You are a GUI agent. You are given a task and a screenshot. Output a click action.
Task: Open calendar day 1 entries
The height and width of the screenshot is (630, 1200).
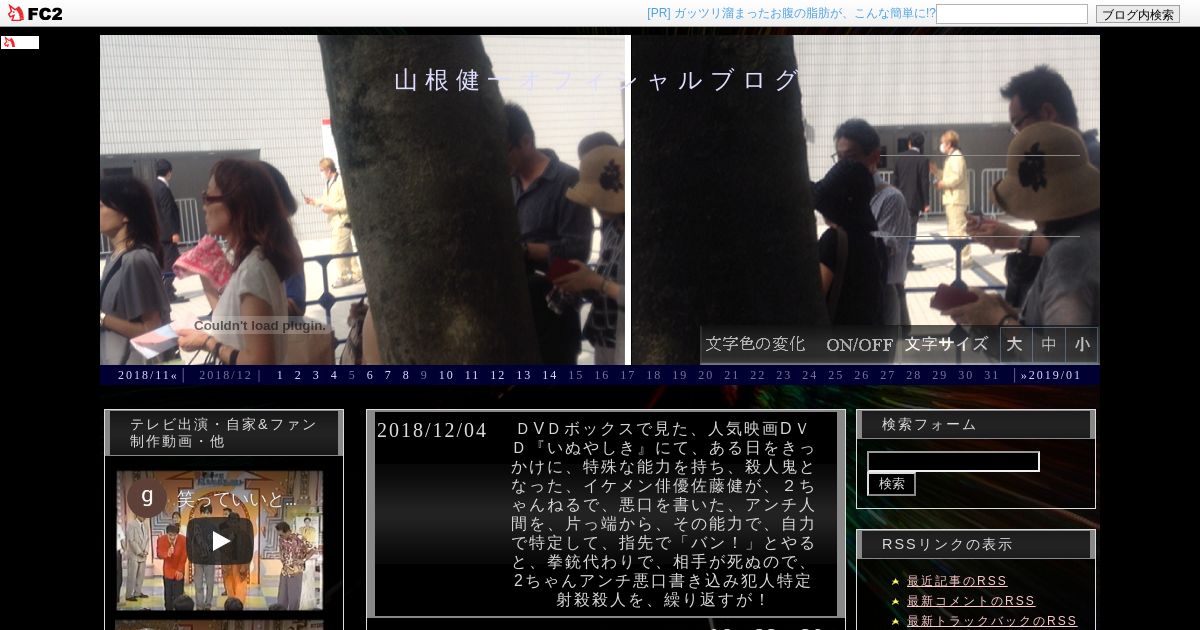pyautogui.click(x=280, y=375)
